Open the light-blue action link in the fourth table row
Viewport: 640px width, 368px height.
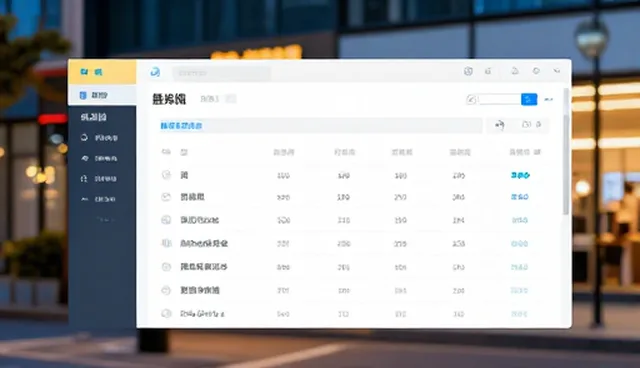(520, 244)
